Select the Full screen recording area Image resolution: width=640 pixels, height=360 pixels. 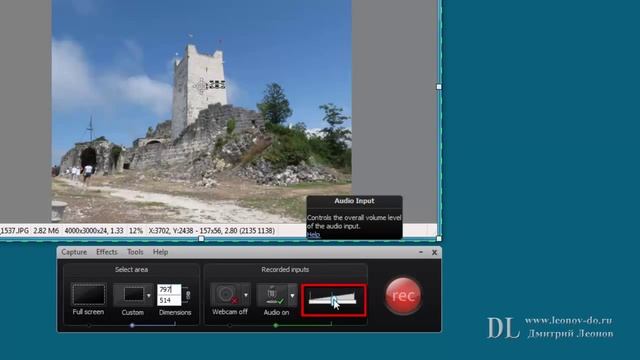pos(88,294)
